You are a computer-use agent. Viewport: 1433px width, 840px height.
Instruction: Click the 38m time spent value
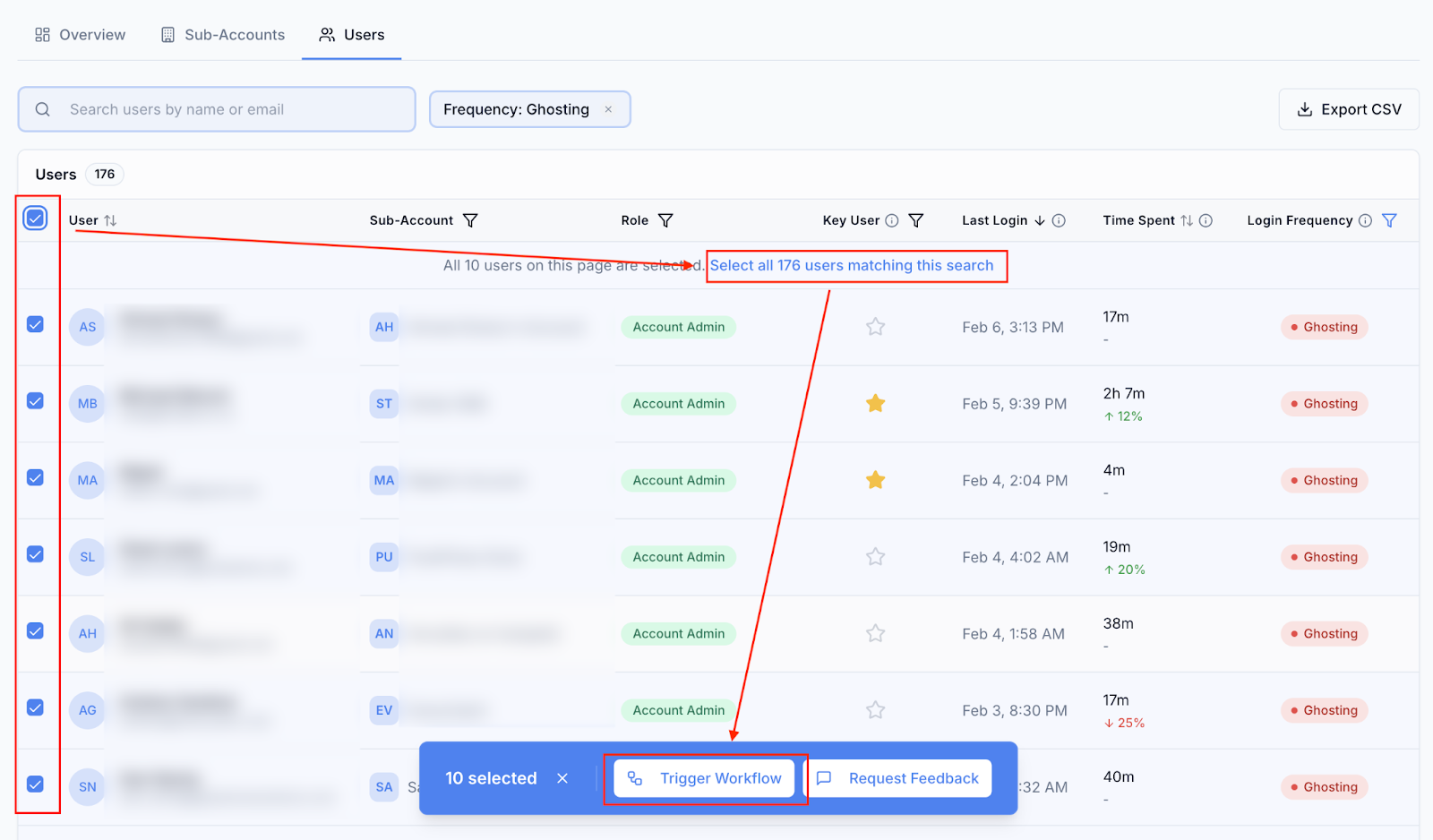point(1118,623)
